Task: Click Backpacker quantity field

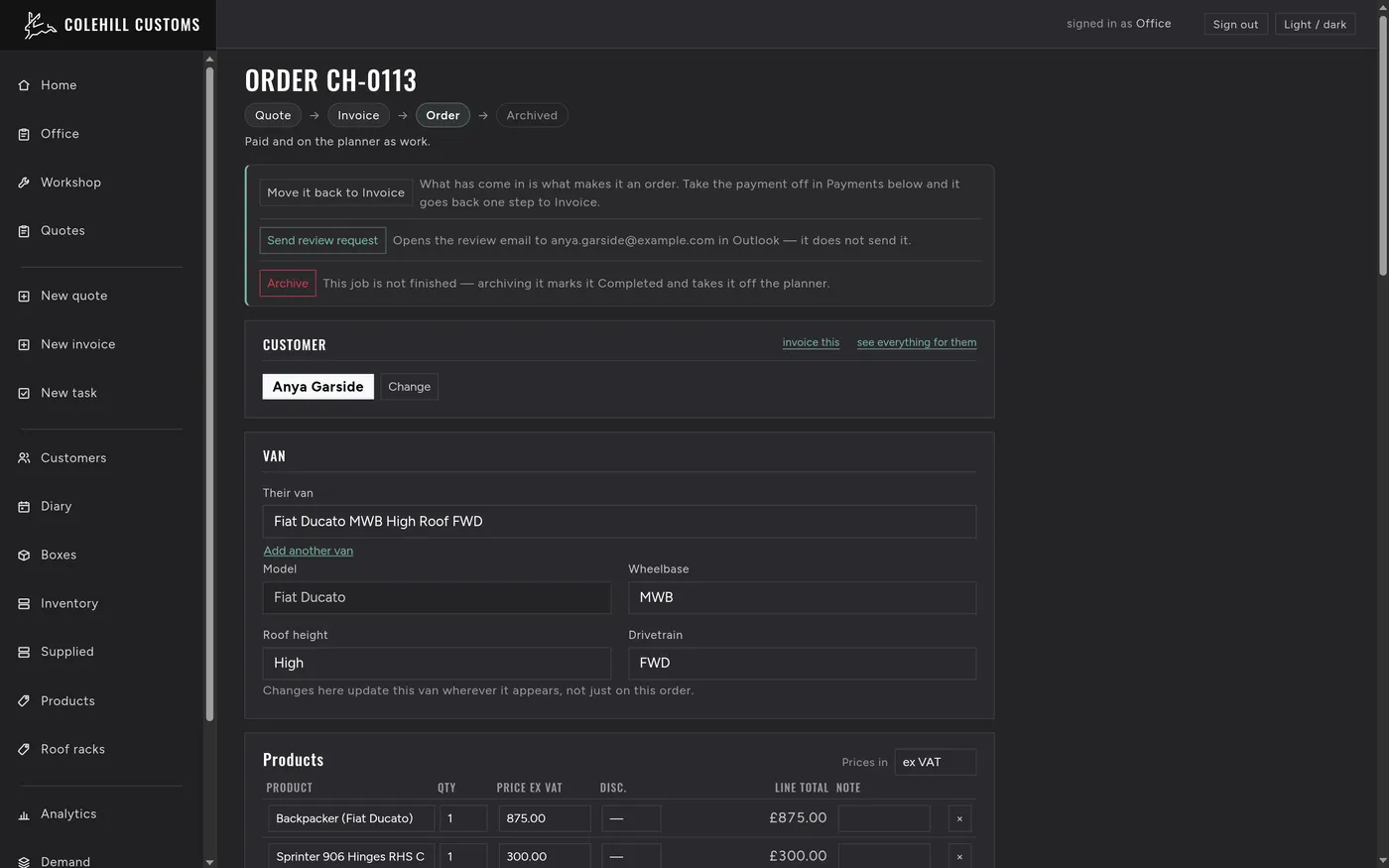Action: coord(463,818)
